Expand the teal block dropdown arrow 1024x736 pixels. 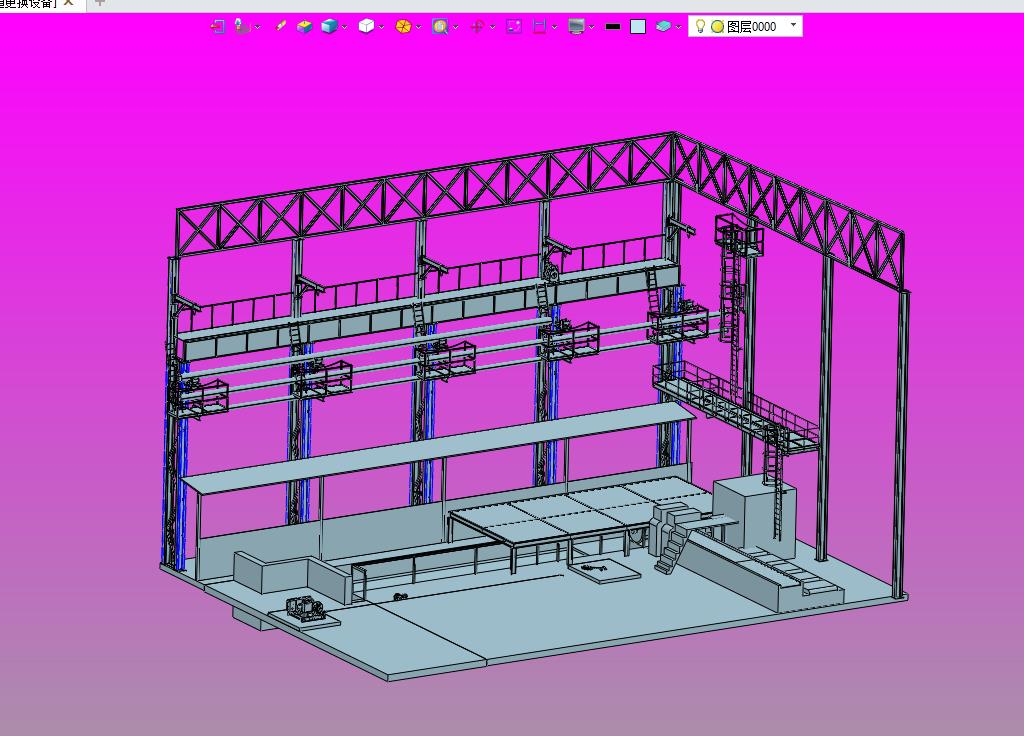[678, 27]
